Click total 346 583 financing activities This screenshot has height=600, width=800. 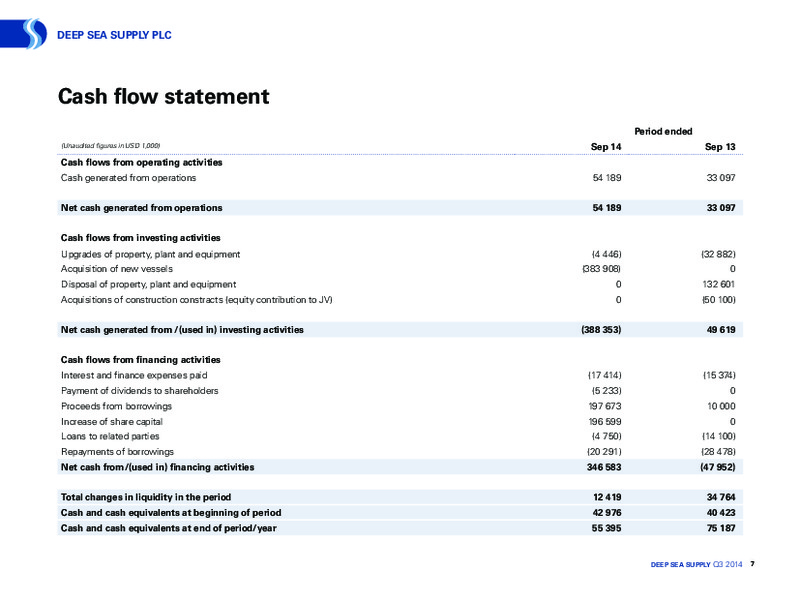point(605,467)
